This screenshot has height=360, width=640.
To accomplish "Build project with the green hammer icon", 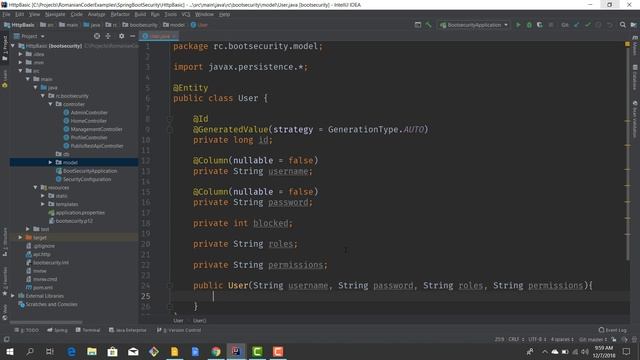I will tap(428, 25).
